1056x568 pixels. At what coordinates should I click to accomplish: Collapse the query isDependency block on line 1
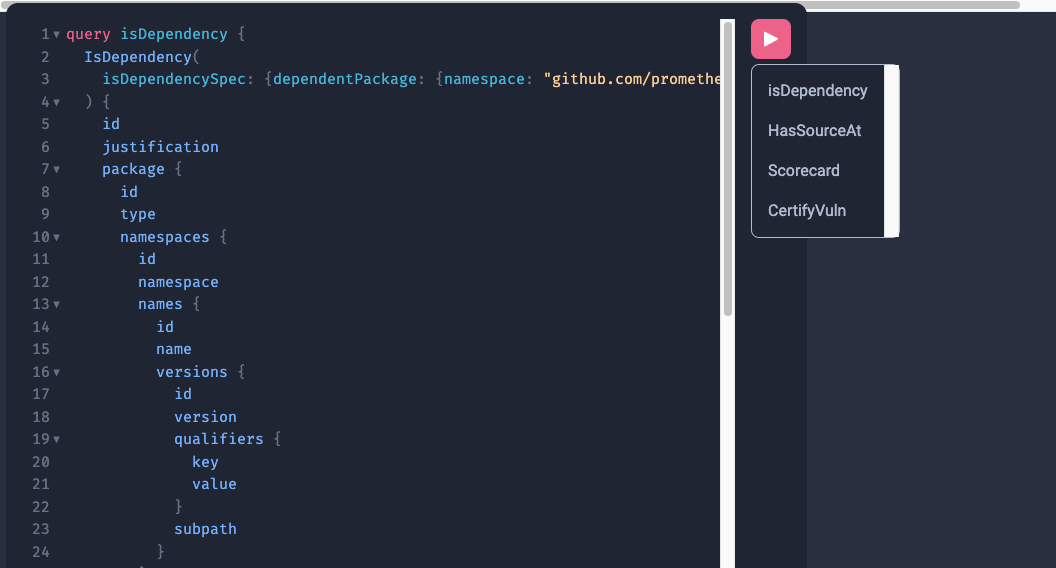[57, 35]
